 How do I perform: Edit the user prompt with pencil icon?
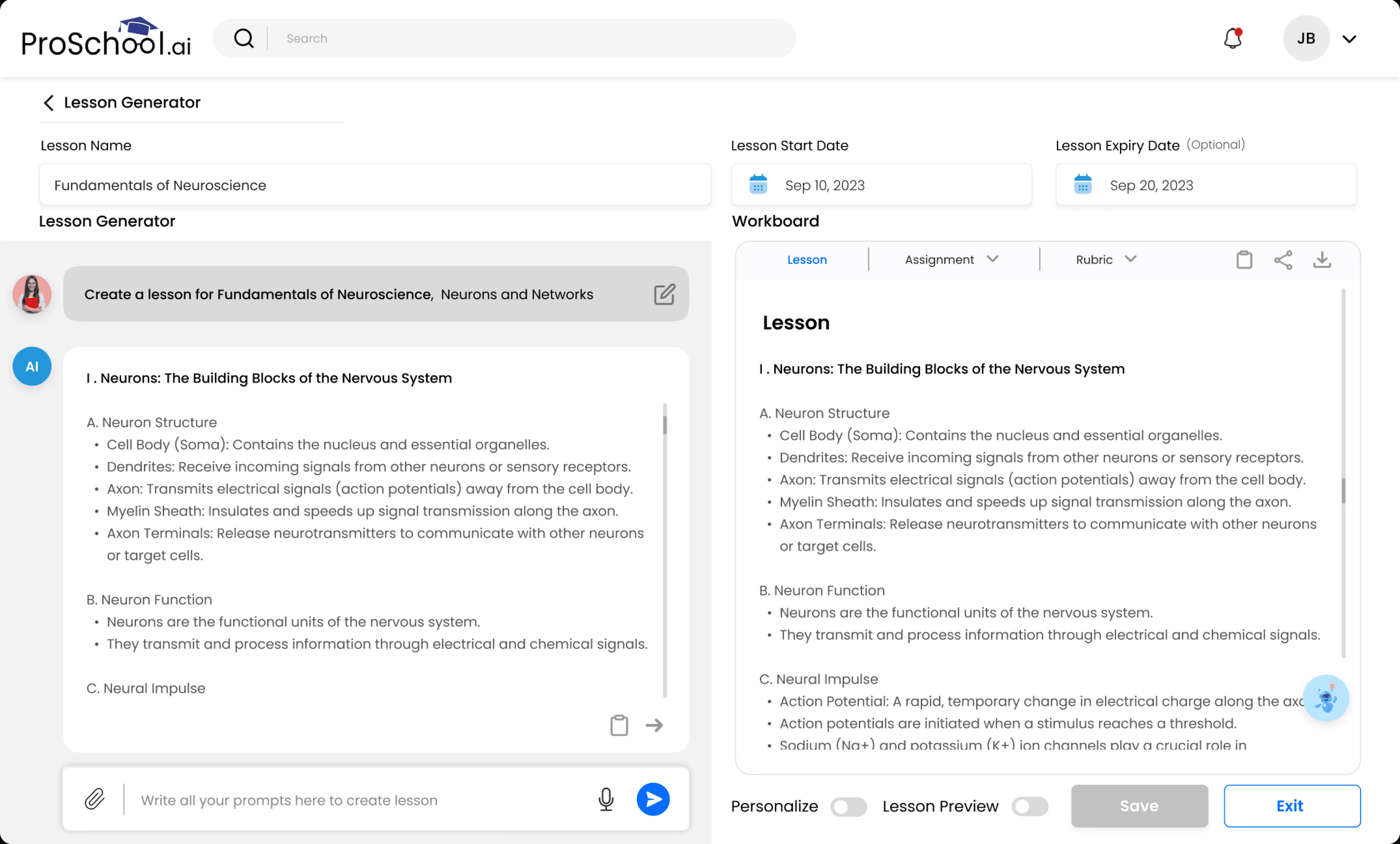(664, 294)
